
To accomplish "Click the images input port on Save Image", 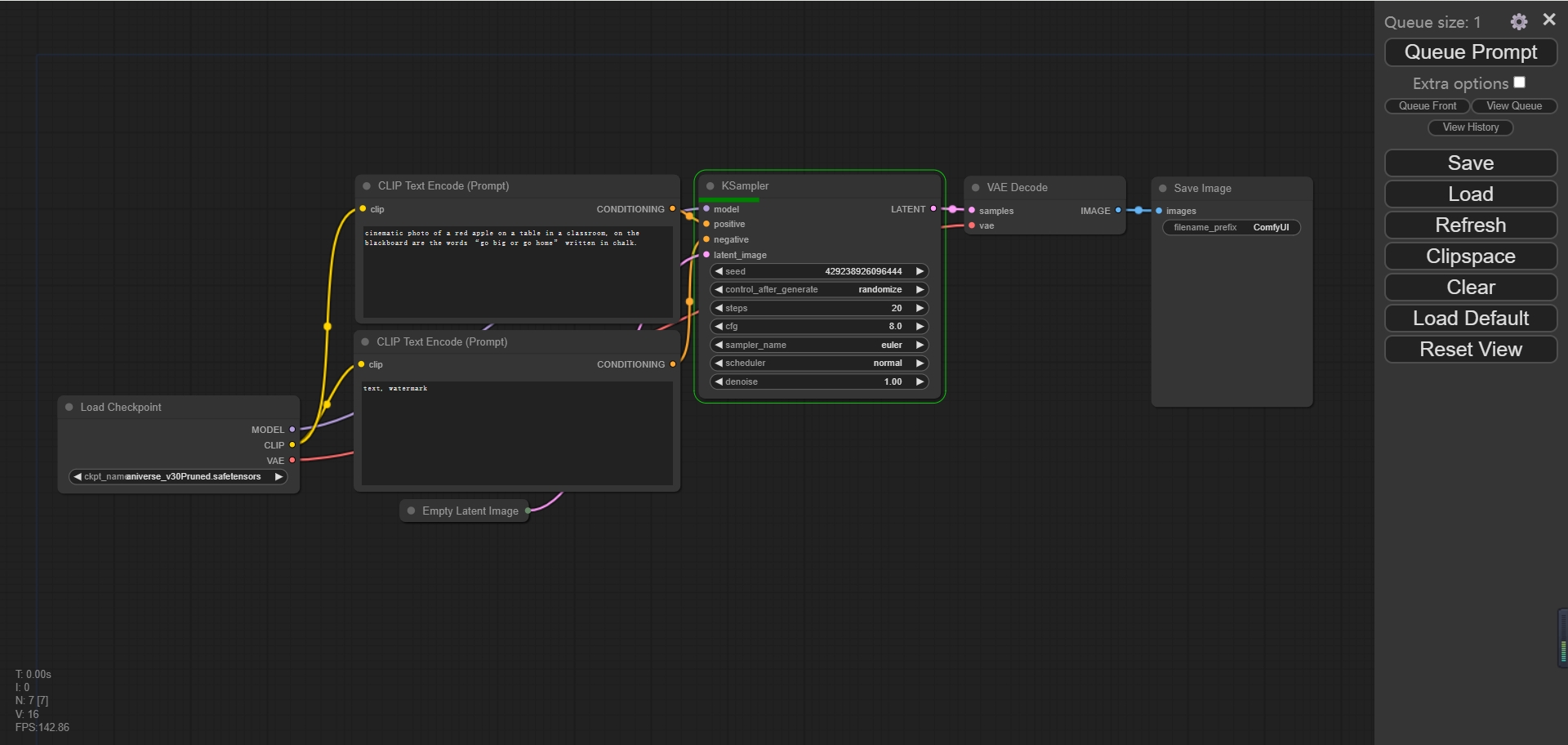I will pyautogui.click(x=1159, y=211).
